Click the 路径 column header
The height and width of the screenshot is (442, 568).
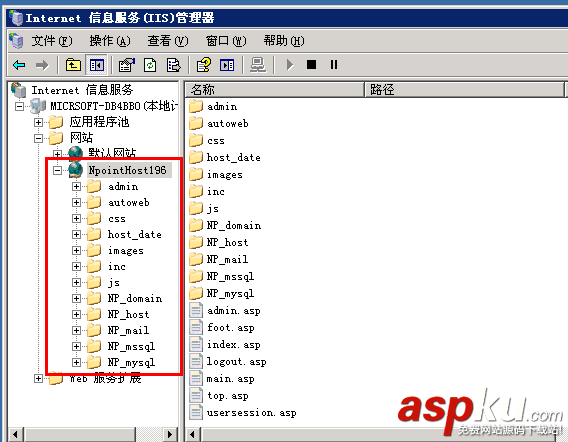pyautogui.click(x=464, y=89)
